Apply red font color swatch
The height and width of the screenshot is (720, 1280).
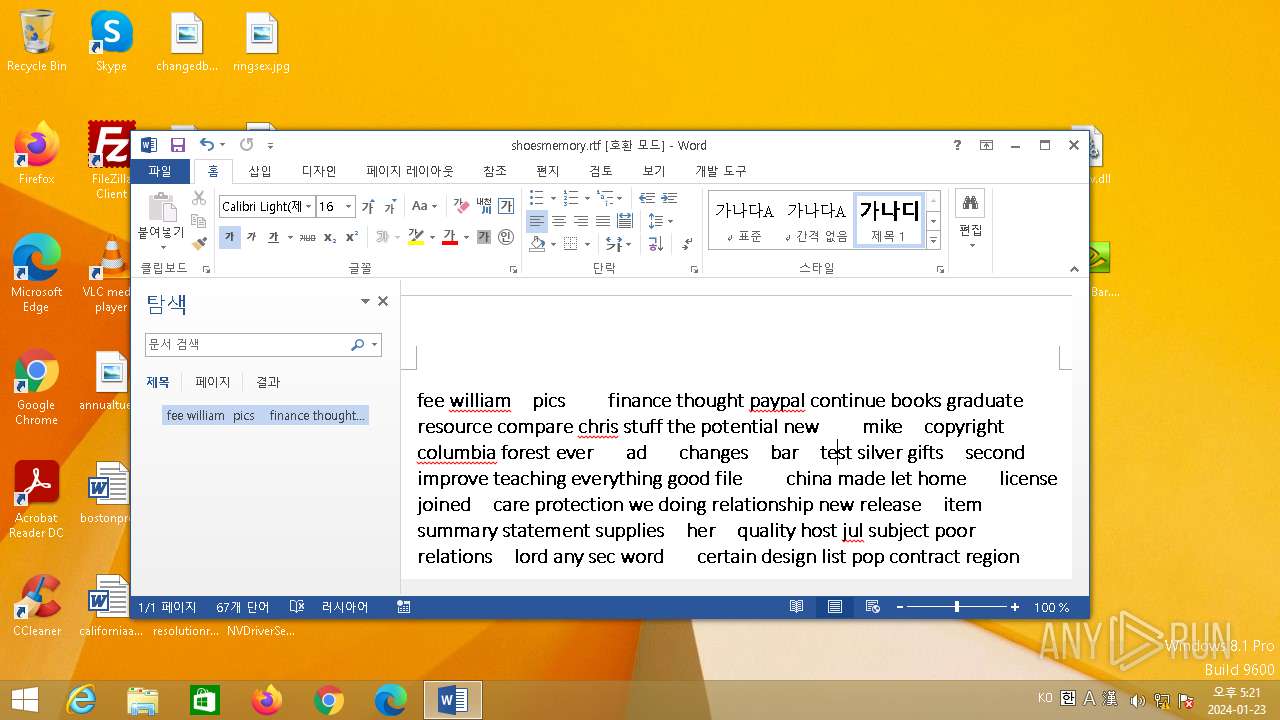pyautogui.click(x=450, y=237)
